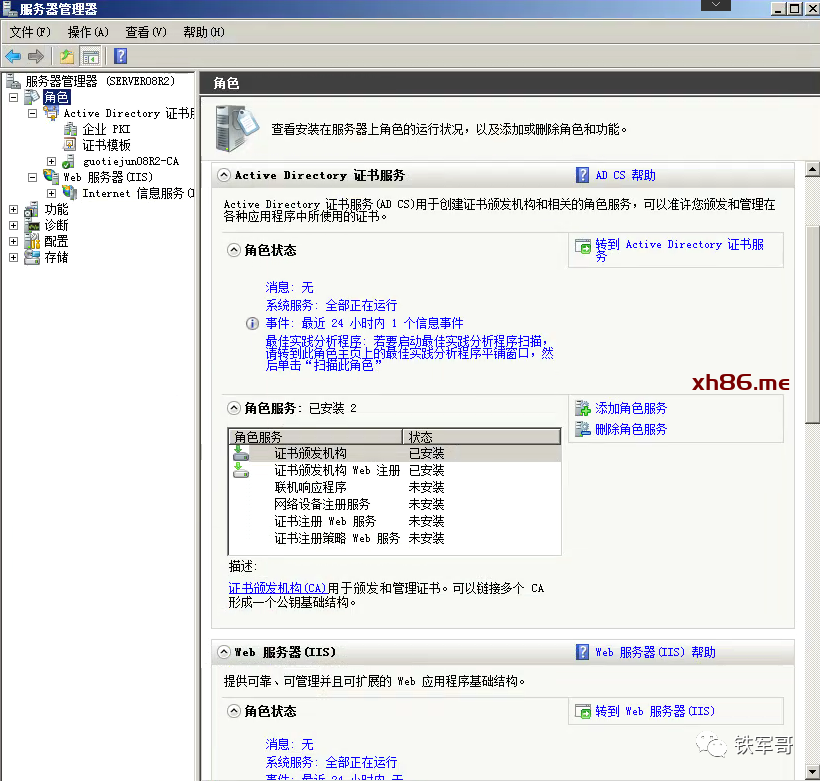Click the 添加角色服务 link
The width and height of the screenshot is (820, 781).
(x=631, y=408)
